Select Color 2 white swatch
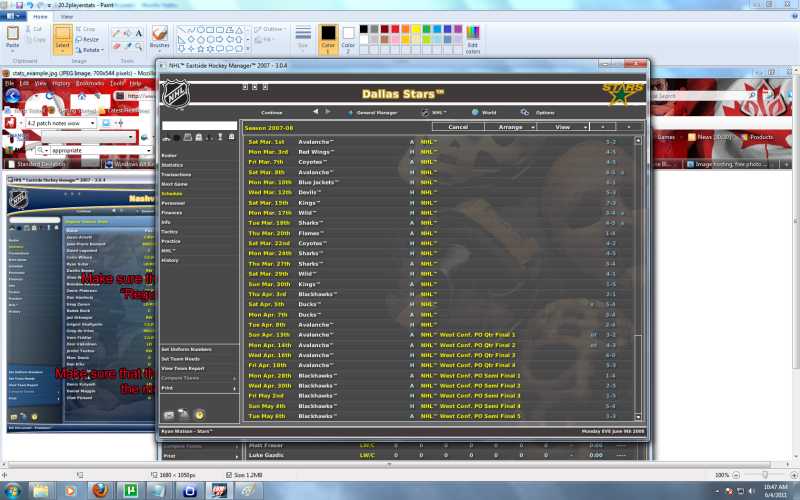The height and width of the screenshot is (500, 800). pos(348,34)
